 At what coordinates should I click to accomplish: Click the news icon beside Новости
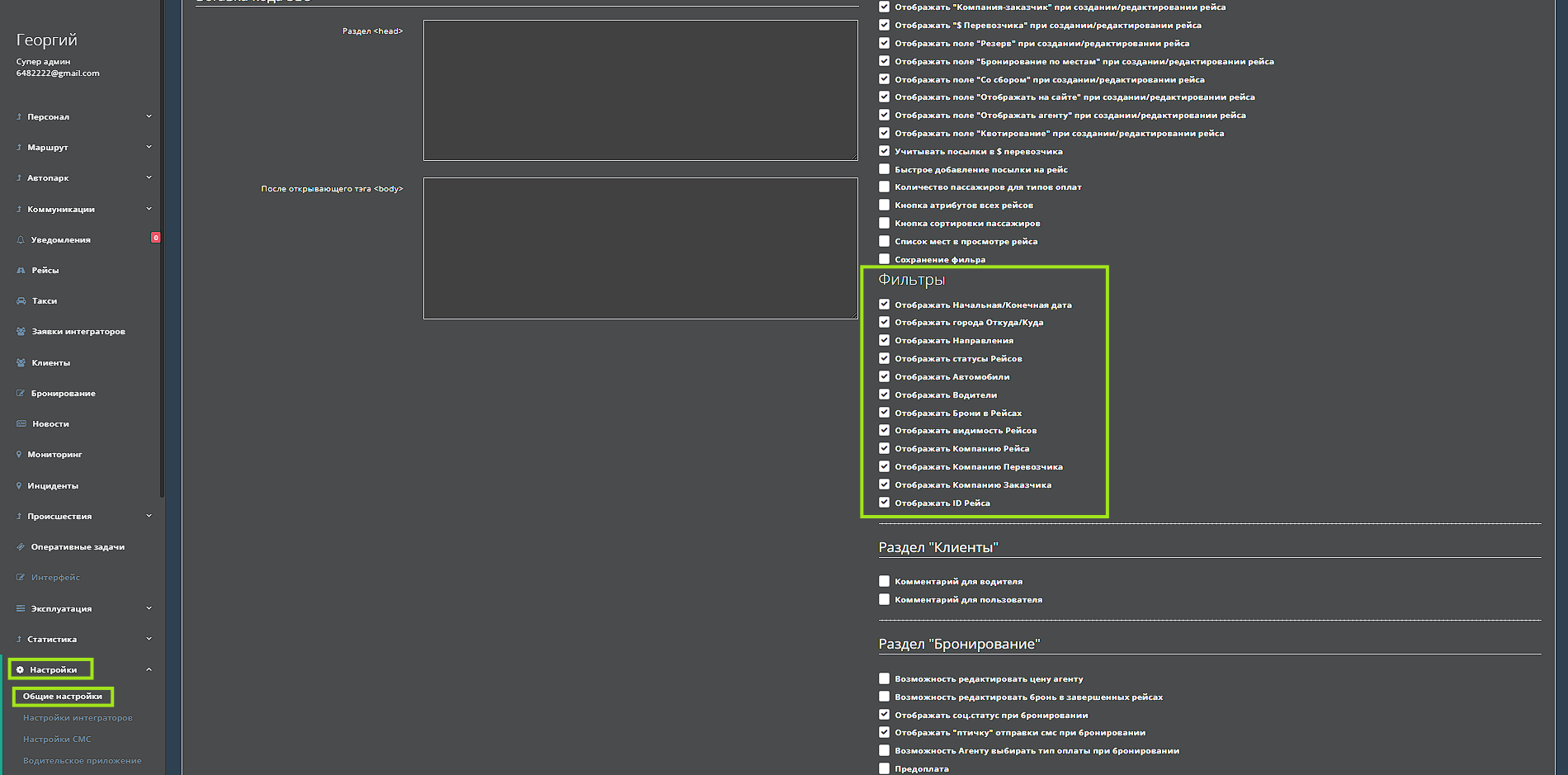21,424
